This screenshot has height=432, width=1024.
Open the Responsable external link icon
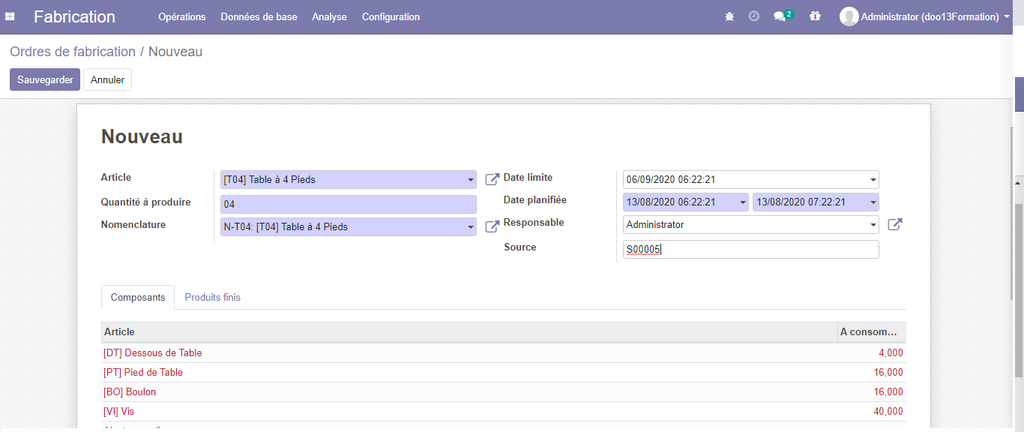pyautogui.click(x=895, y=225)
